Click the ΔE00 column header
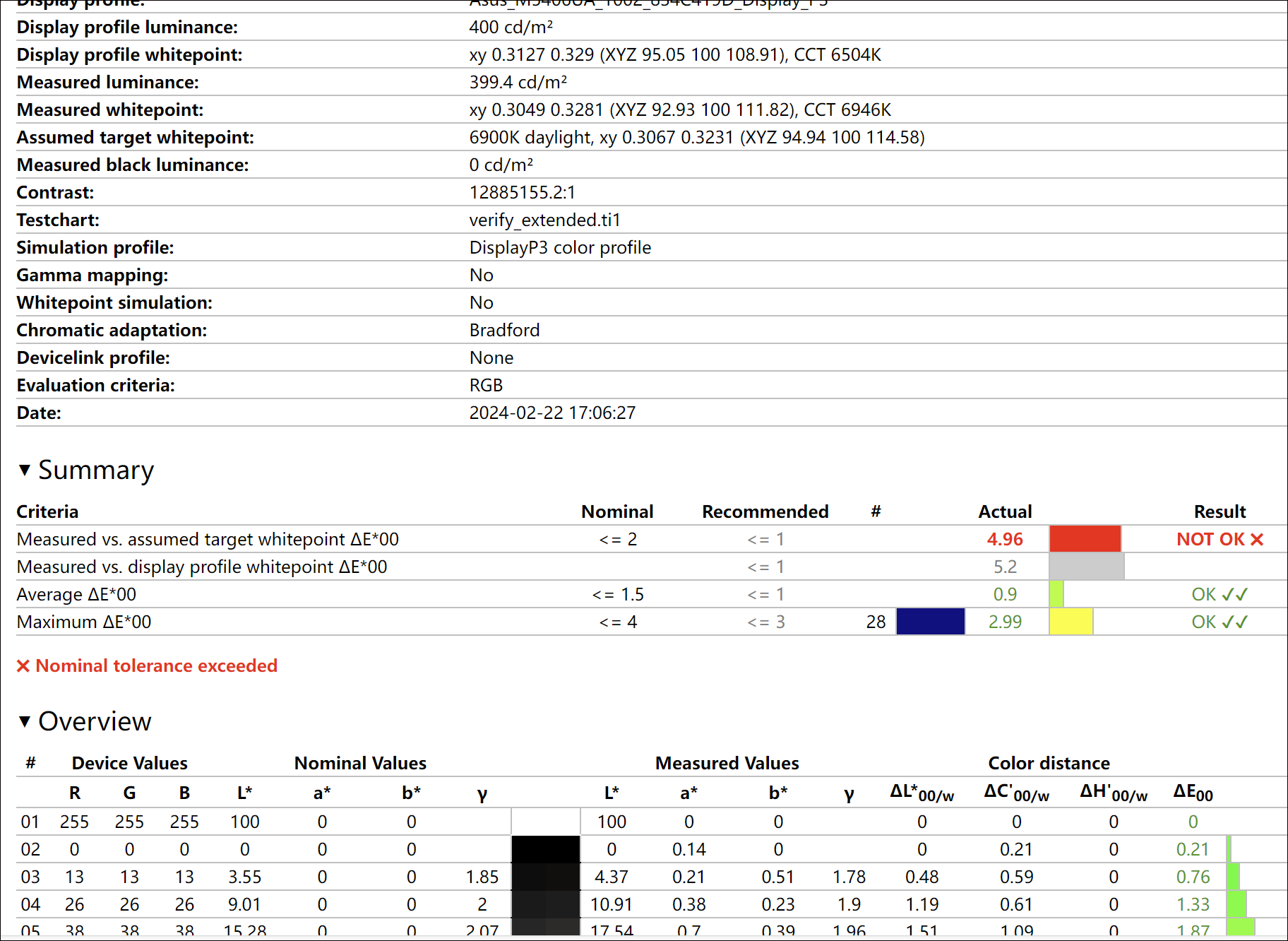 pos(1193,793)
